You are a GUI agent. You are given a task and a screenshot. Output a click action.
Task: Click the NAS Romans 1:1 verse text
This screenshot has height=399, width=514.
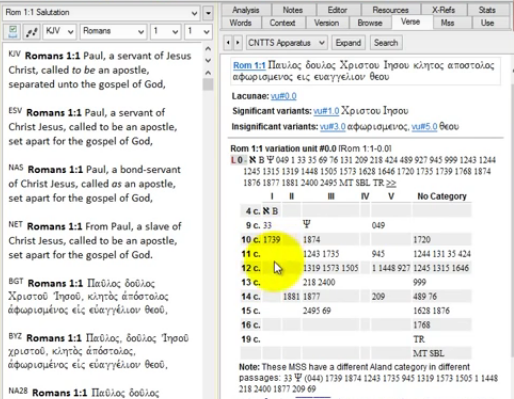(x=95, y=184)
